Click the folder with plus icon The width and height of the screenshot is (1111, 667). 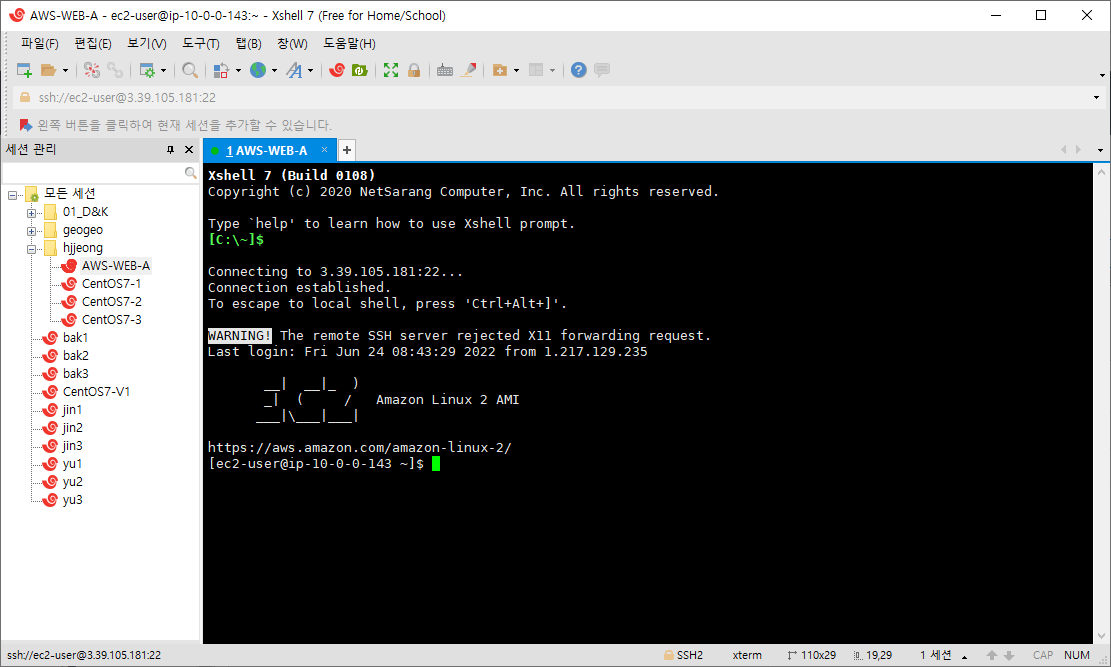(x=500, y=70)
